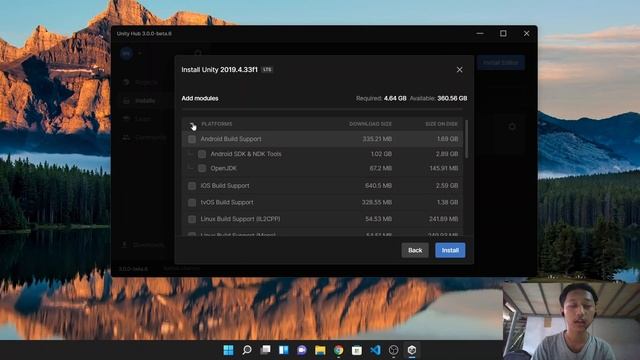Viewport: 640px width, 360px height.
Task: Click the Required 4.64 GB value
Action: point(395,98)
